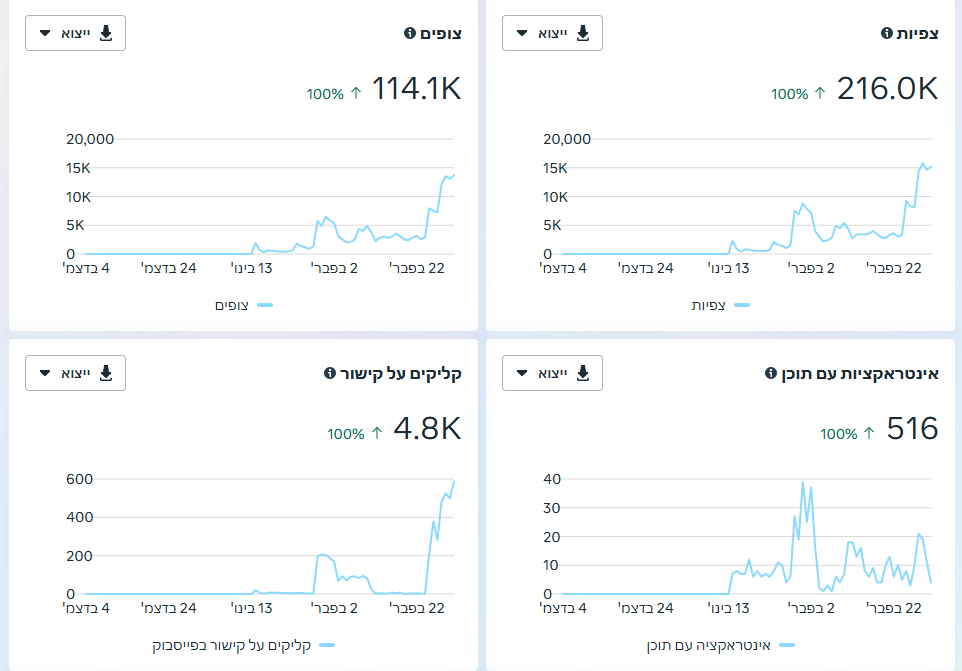The width and height of the screenshot is (962, 671).
Task: Click the 216.0K views total
Action: point(887,88)
